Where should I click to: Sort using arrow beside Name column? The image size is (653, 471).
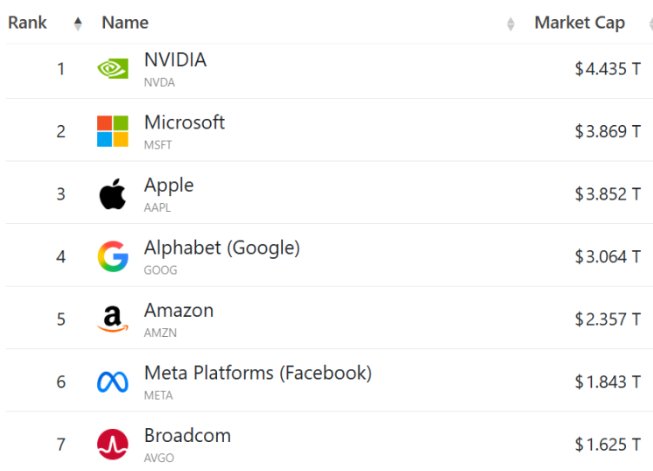coord(511,23)
